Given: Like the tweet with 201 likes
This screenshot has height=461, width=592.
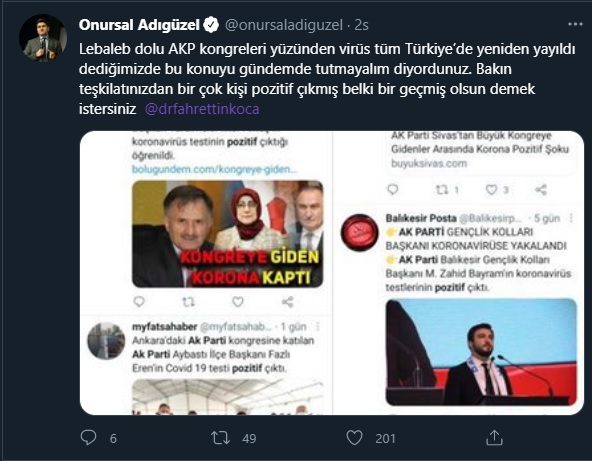Looking at the screenshot, I should click(x=354, y=438).
